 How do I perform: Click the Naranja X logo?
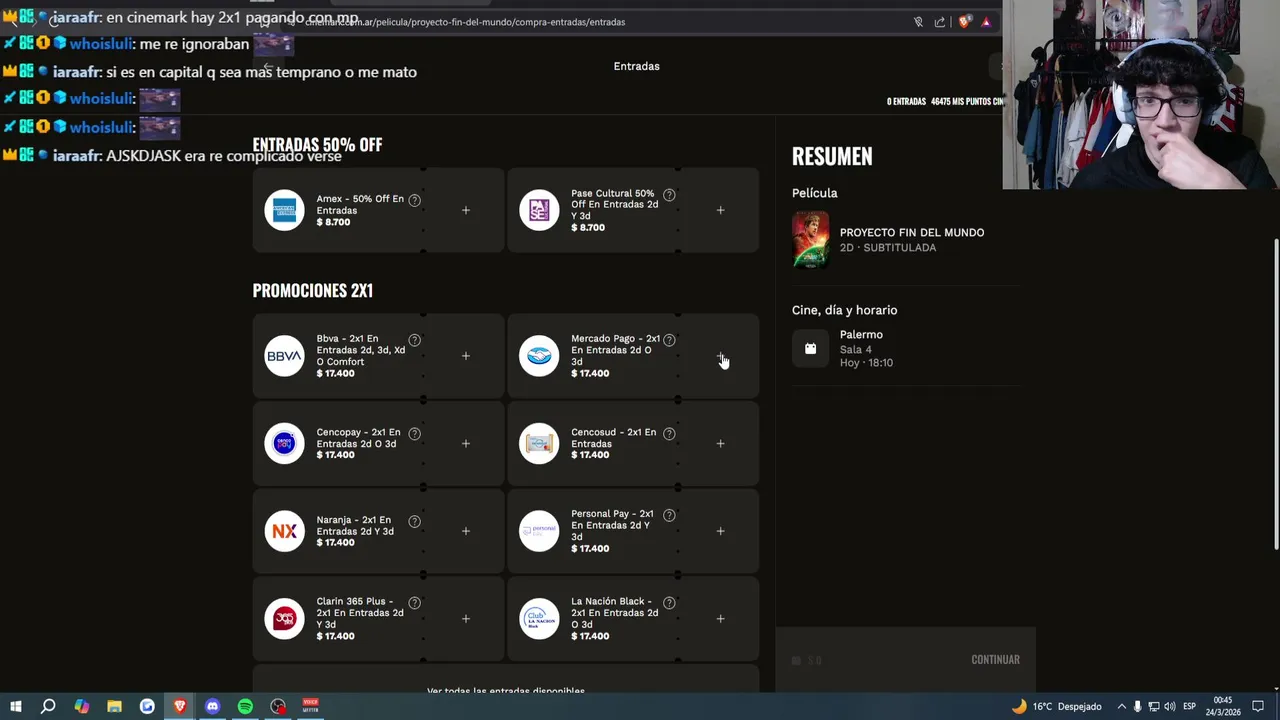(284, 531)
